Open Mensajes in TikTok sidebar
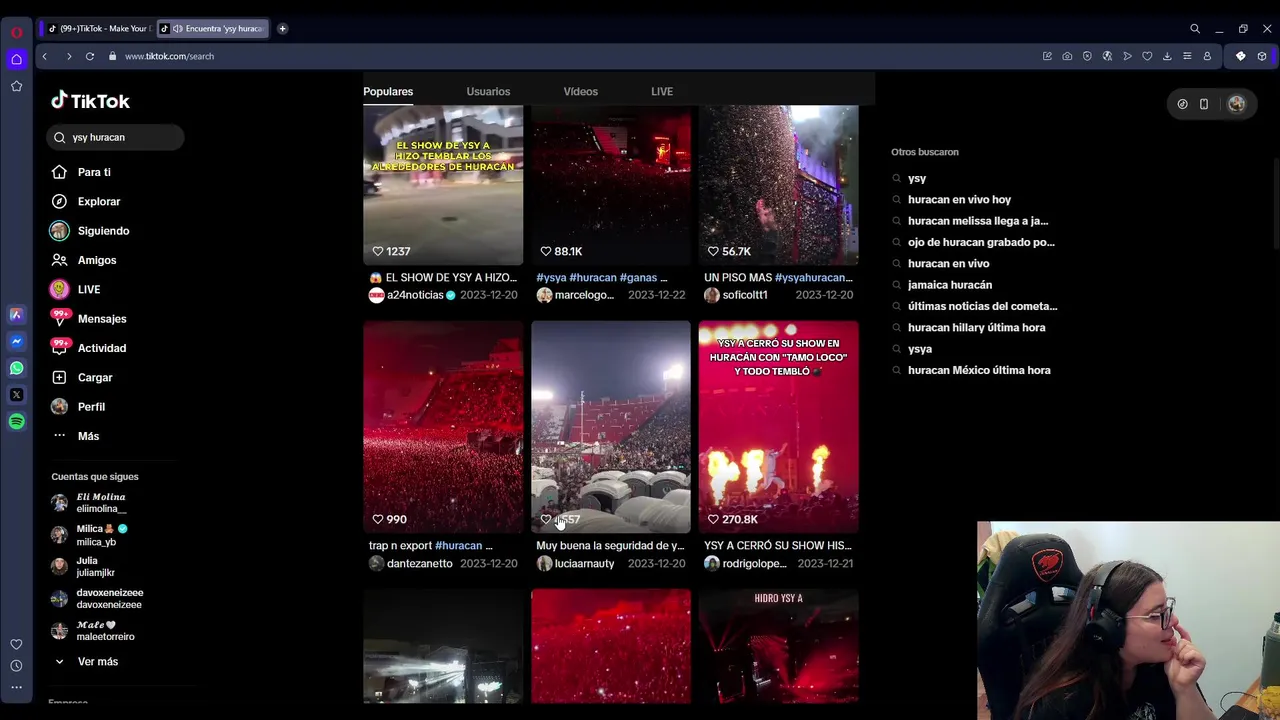 pos(102,319)
